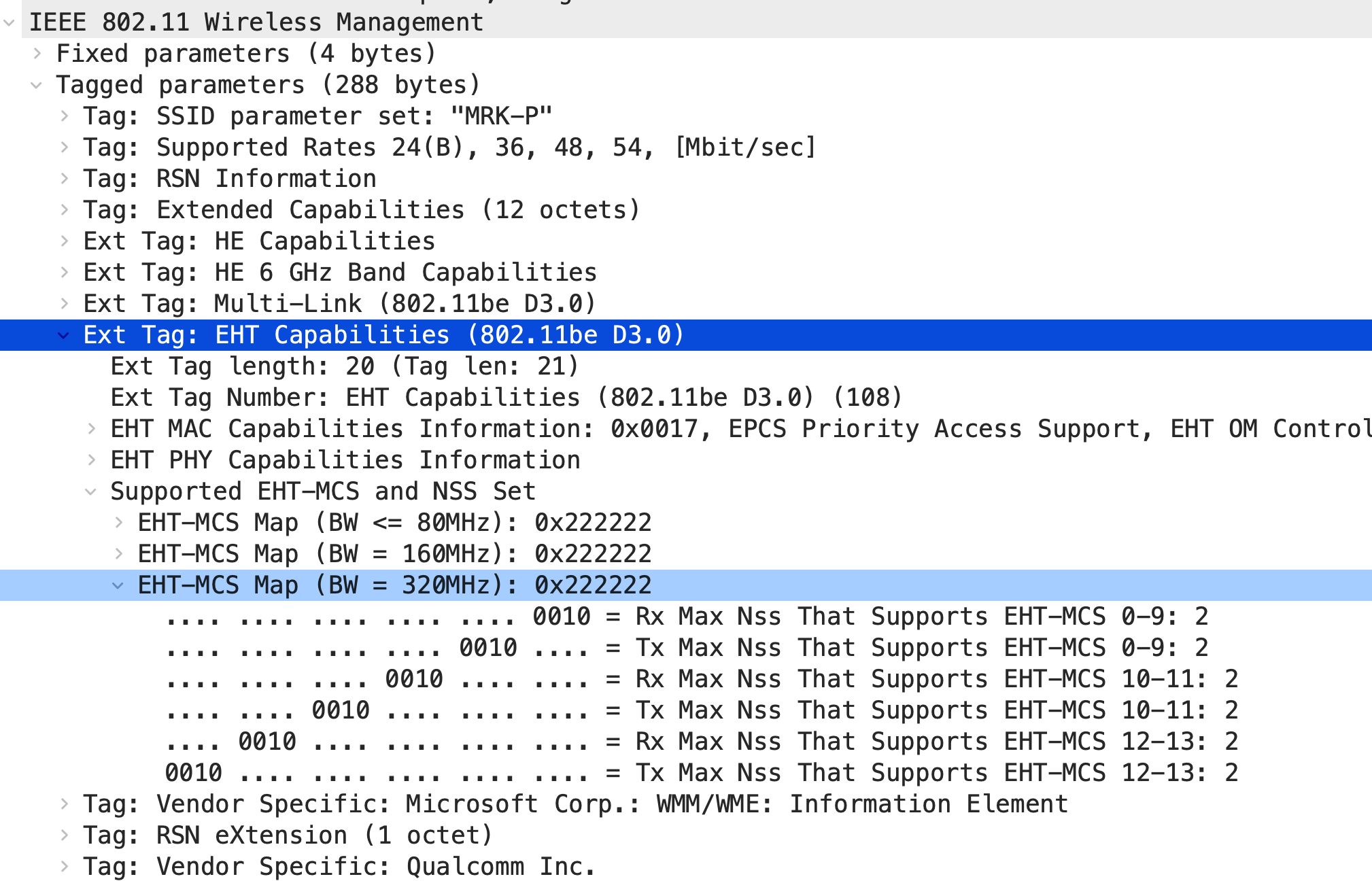Select the HE 6 GHz Band Capabilities row

click(340, 273)
